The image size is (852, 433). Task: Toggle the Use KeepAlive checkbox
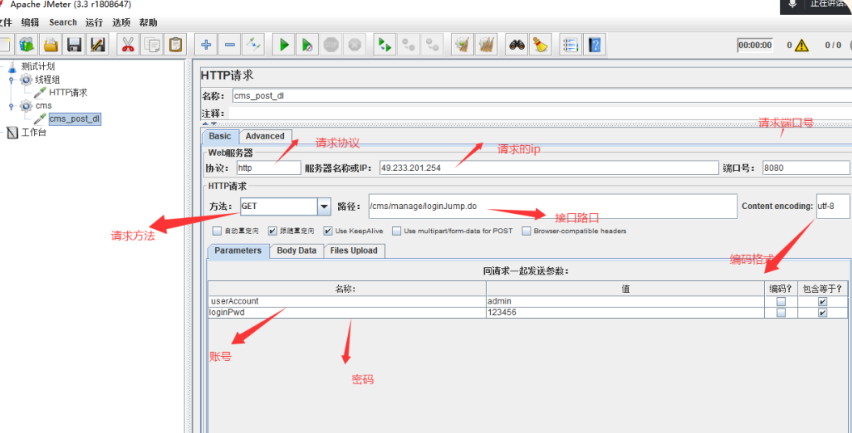coord(328,231)
